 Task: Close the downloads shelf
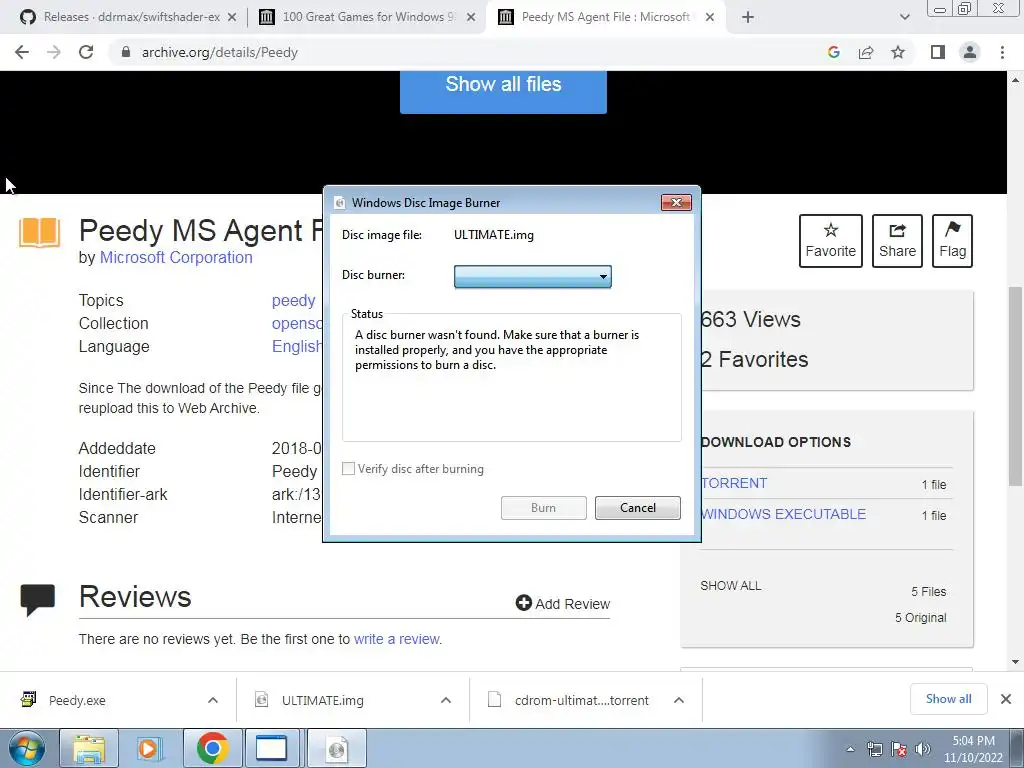1006,699
